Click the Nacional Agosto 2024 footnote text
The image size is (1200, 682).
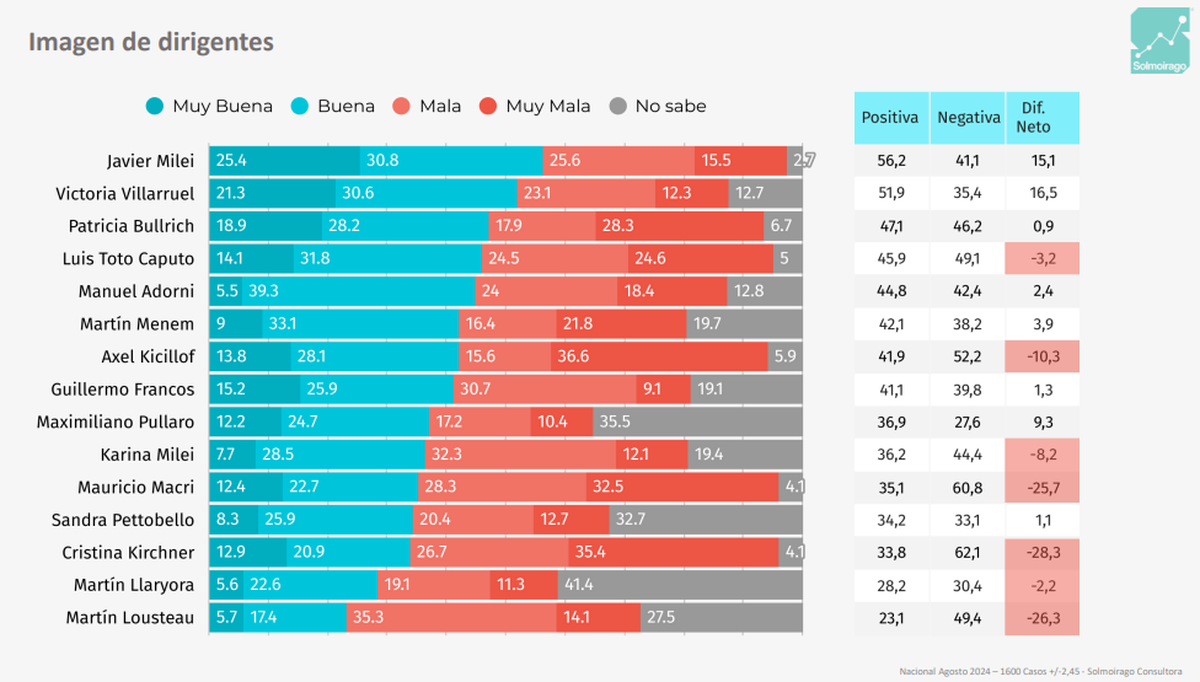1036,671
